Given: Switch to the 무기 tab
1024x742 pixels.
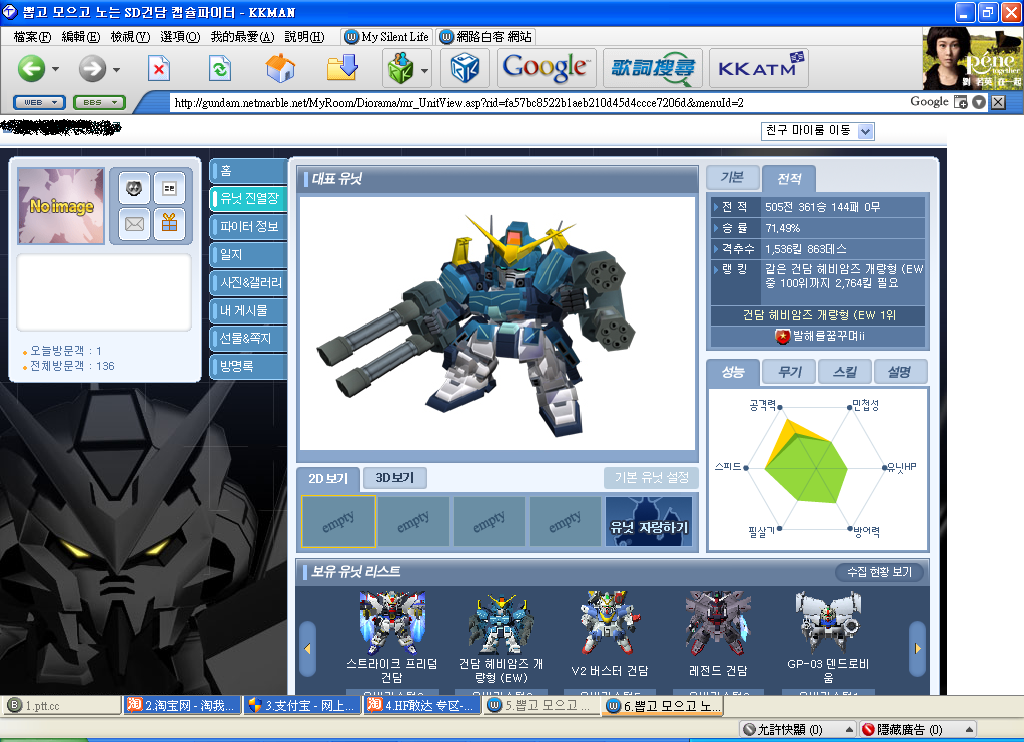Looking at the screenshot, I should (790, 372).
